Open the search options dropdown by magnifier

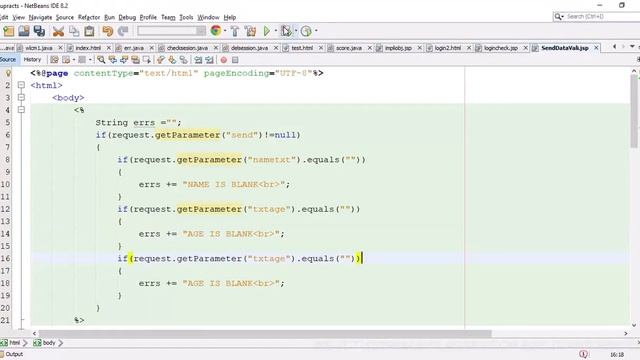point(559,17)
